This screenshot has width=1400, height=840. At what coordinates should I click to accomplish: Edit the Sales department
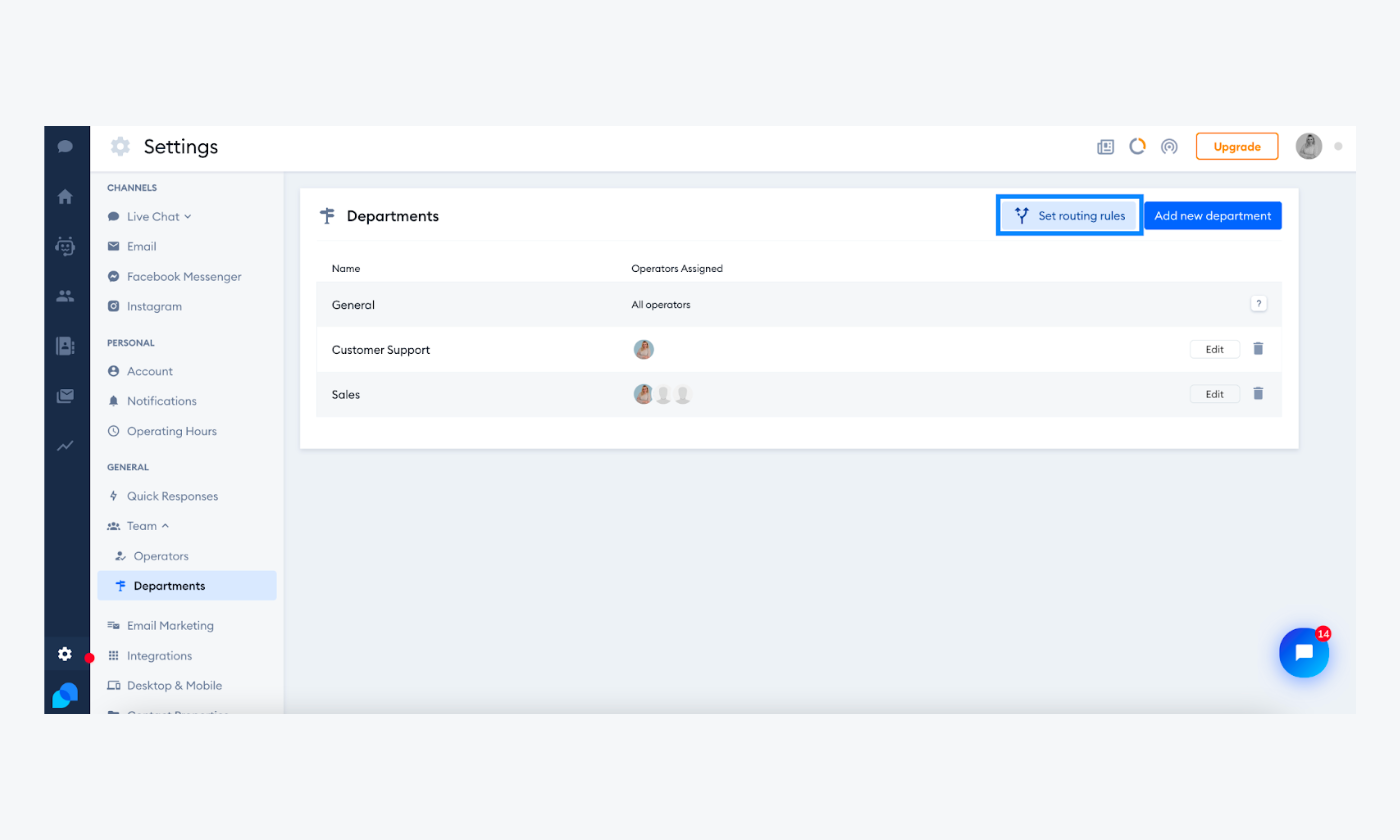pyautogui.click(x=1215, y=394)
